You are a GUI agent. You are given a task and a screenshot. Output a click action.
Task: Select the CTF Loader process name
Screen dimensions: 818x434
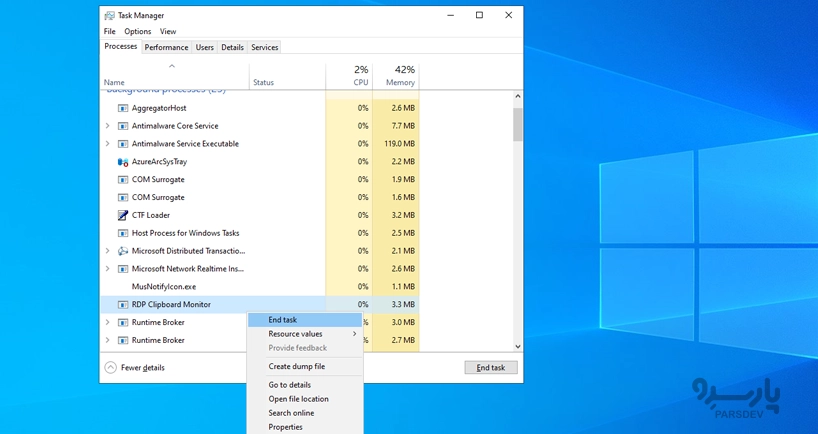pos(151,215)
